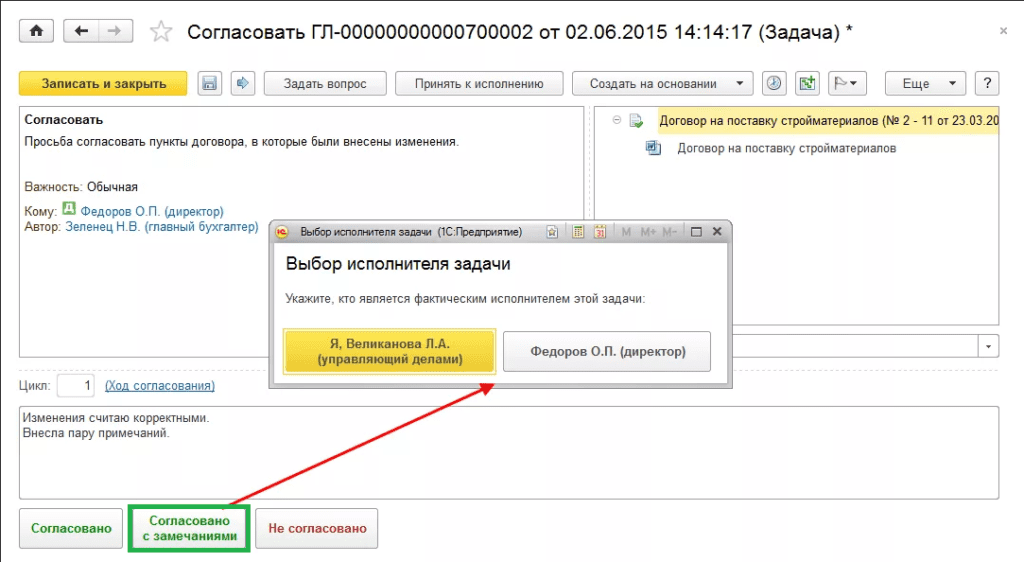Click the green plus table icon

(x=808, y=83)
